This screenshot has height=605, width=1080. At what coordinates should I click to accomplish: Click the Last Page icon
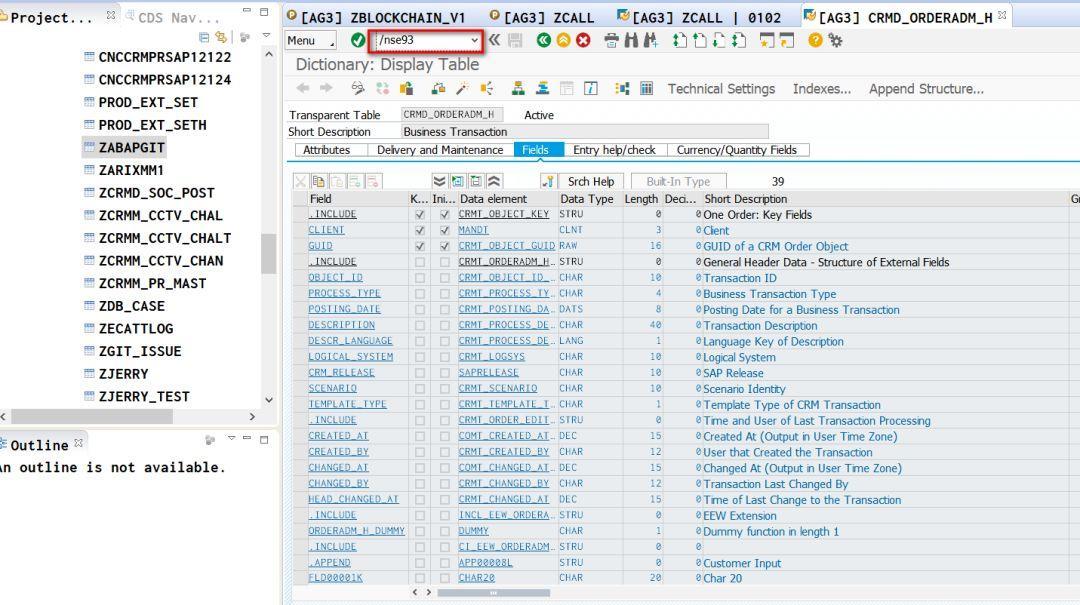coord(739,41)
